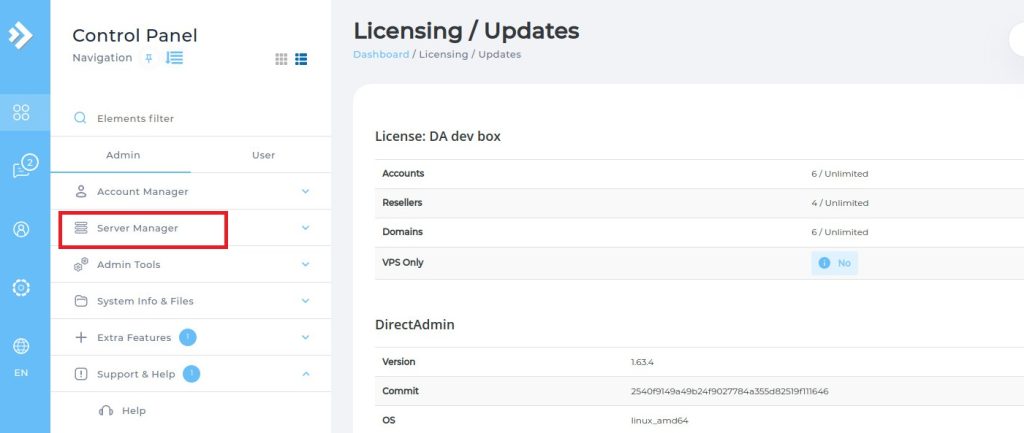Expand the Admin Tools chevron

point(305,265)
